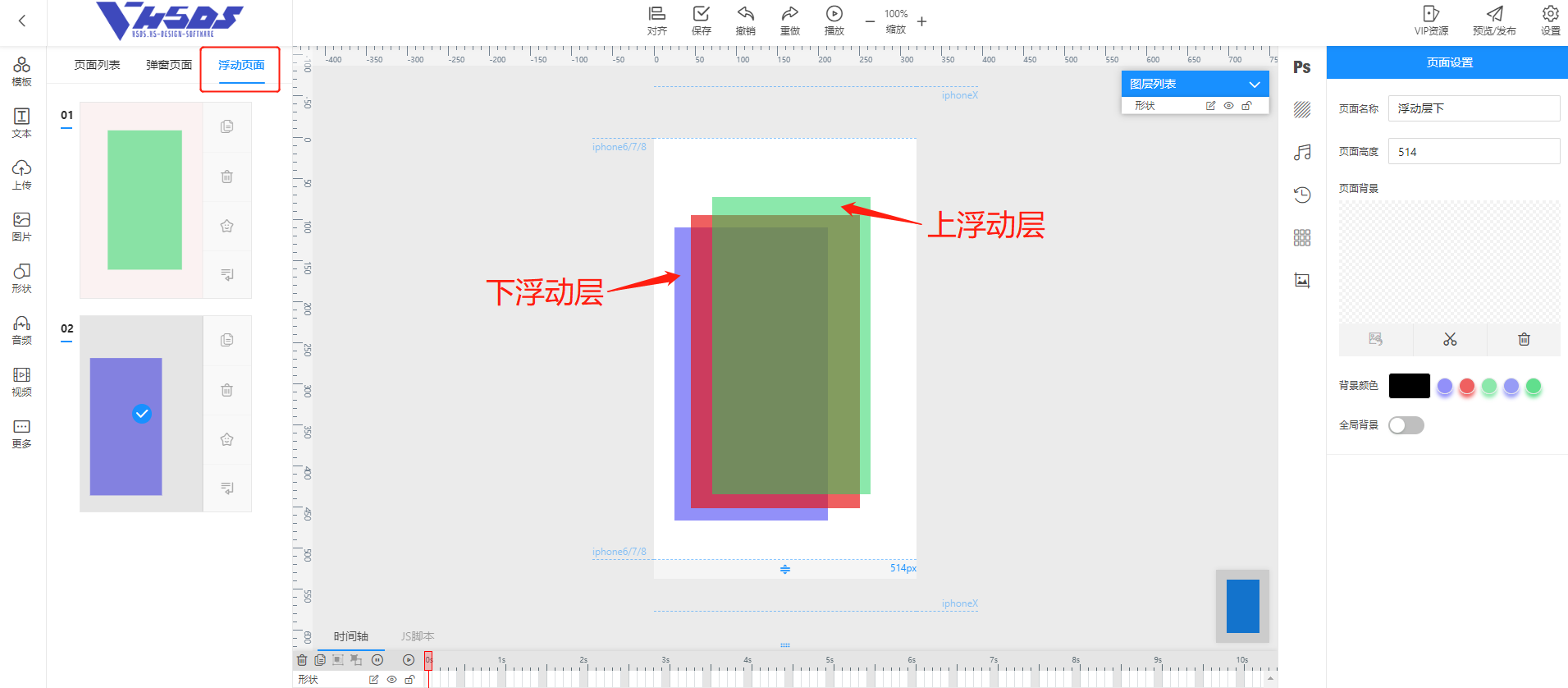1568x688 pixels.
Task: Toggle the 全局背景 switch
Action: [1406, 425]
